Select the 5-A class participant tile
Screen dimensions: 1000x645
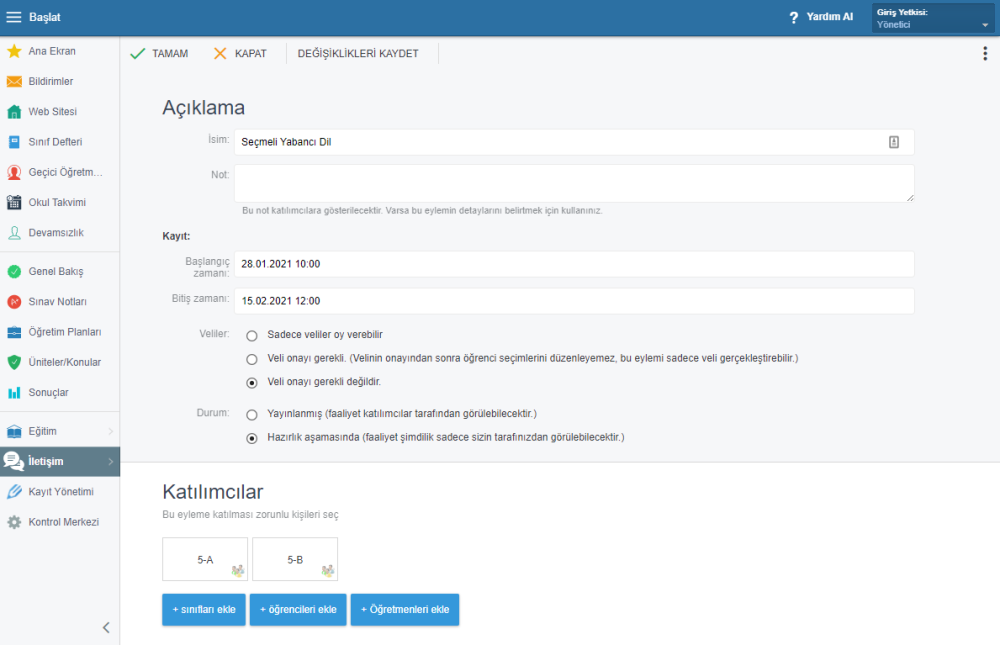point(205,560)
